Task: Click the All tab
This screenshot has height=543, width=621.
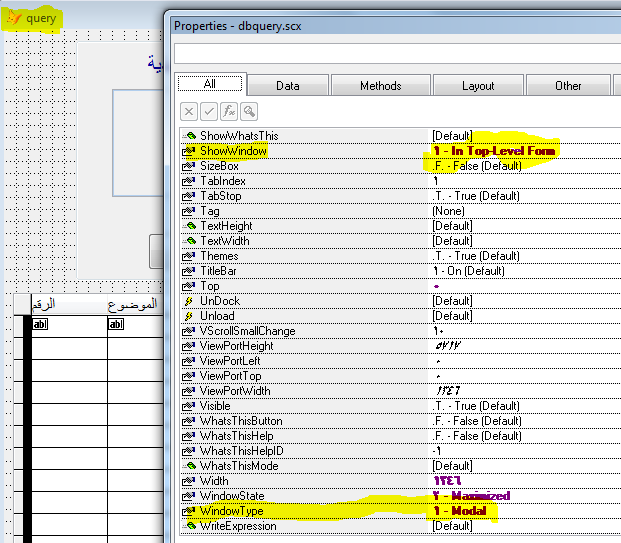Action: pos(210,84)
